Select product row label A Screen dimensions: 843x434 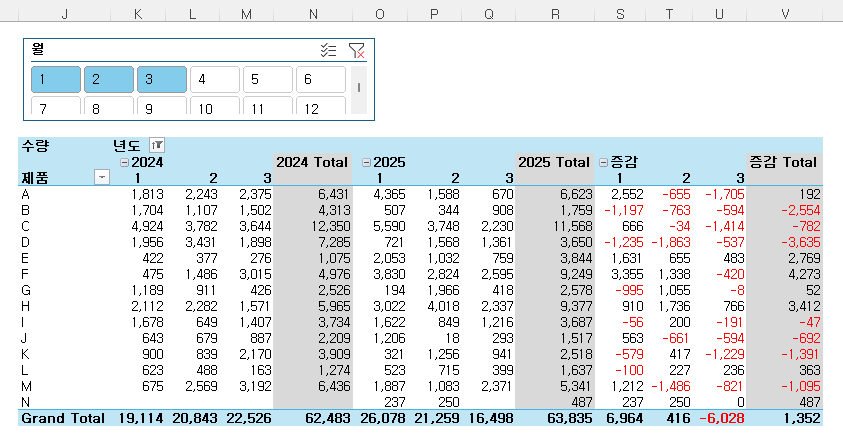(x=25, y=194)
